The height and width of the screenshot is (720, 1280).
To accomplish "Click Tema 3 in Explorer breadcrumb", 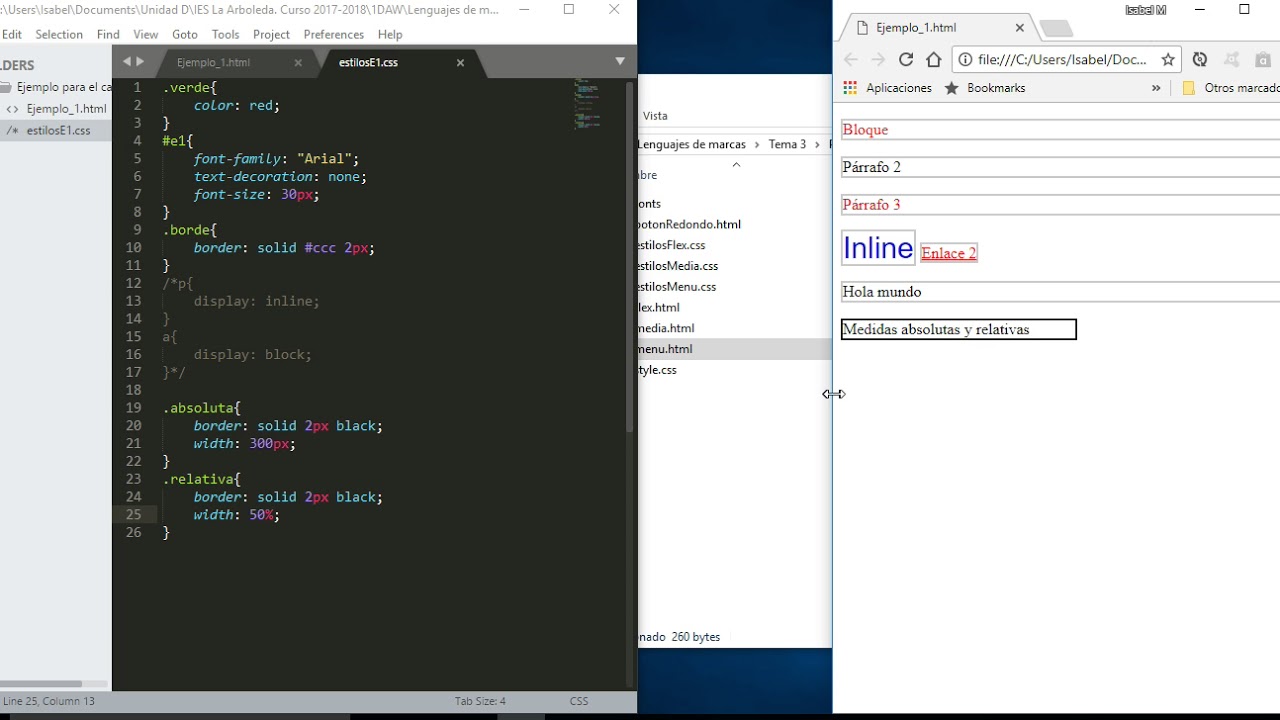I will pos(787,144).
